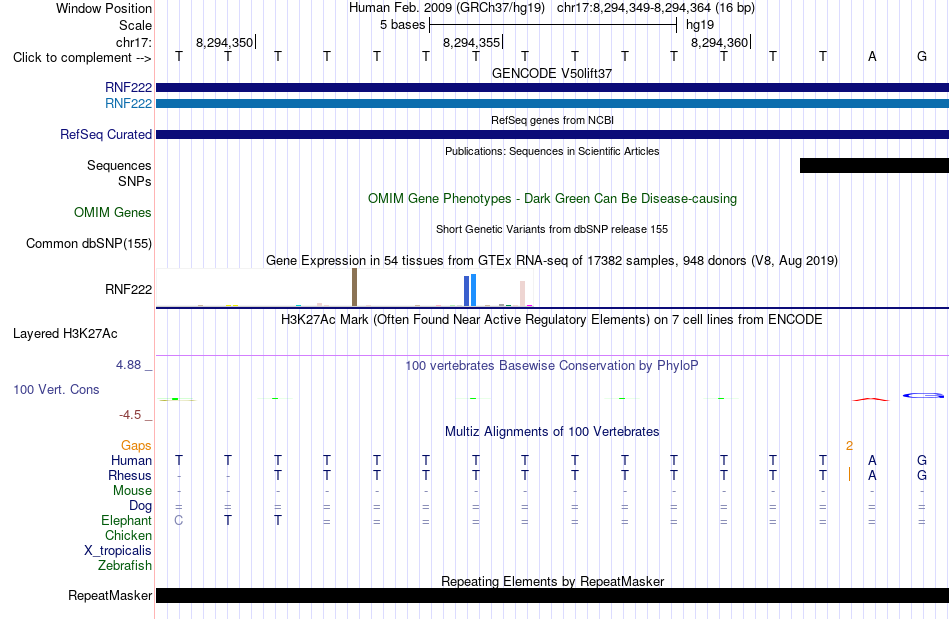Click the Window Position label
This screenshot has width=950, height=619.
coord(104,8)
